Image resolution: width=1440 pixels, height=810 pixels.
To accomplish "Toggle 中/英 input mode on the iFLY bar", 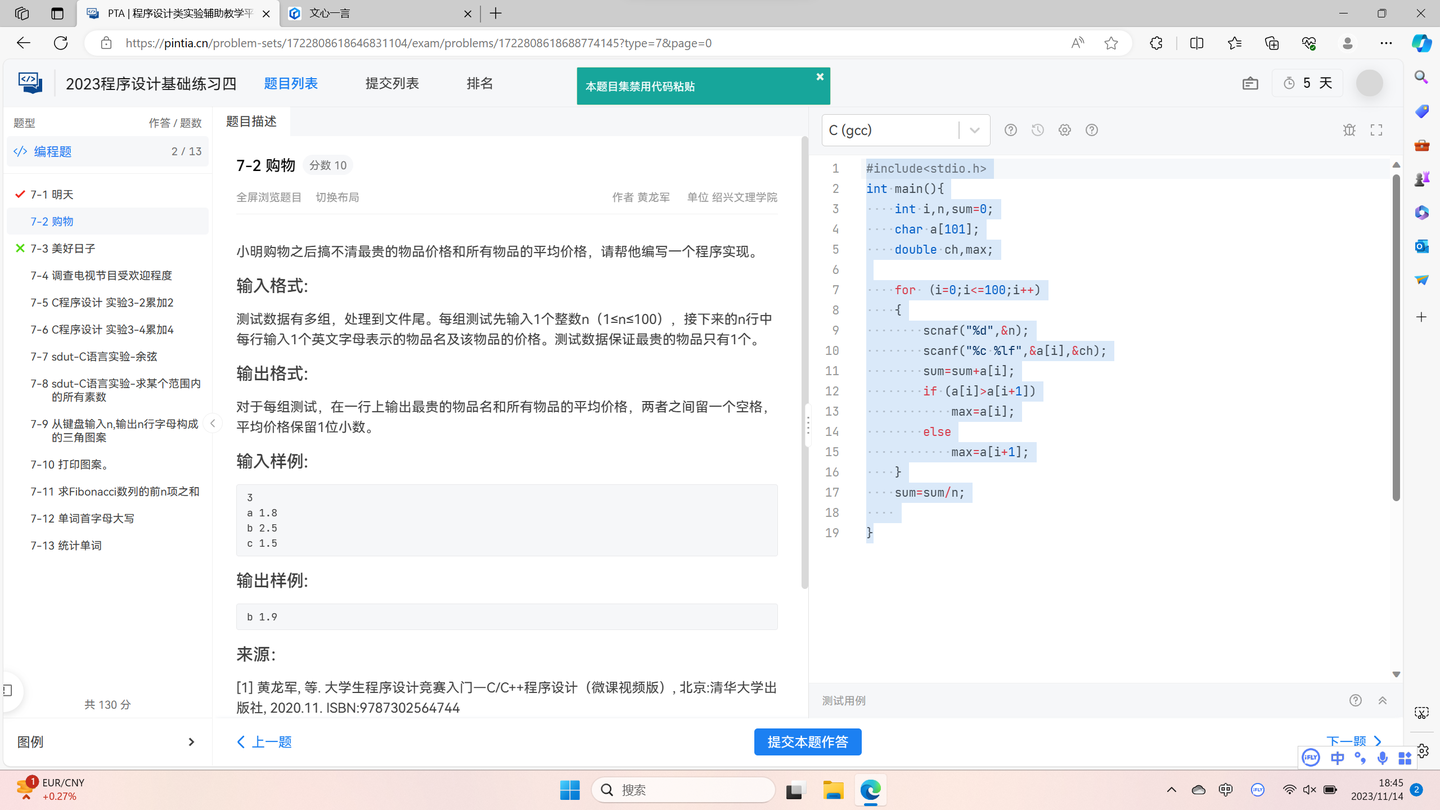I will (x=1337, y=758).
